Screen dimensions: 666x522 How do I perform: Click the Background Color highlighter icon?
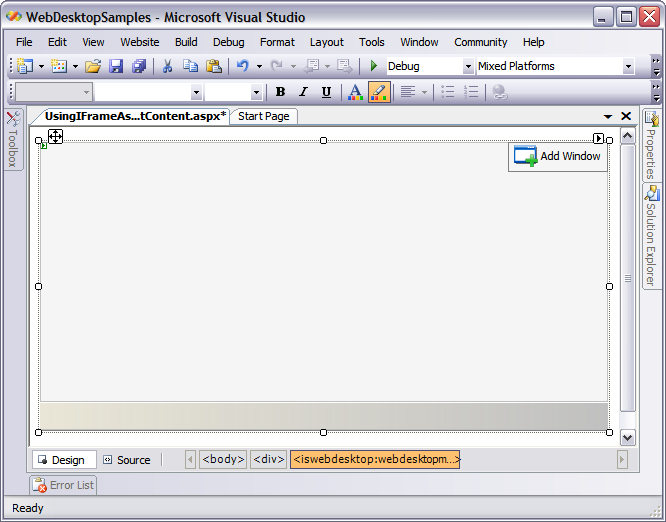379,92
